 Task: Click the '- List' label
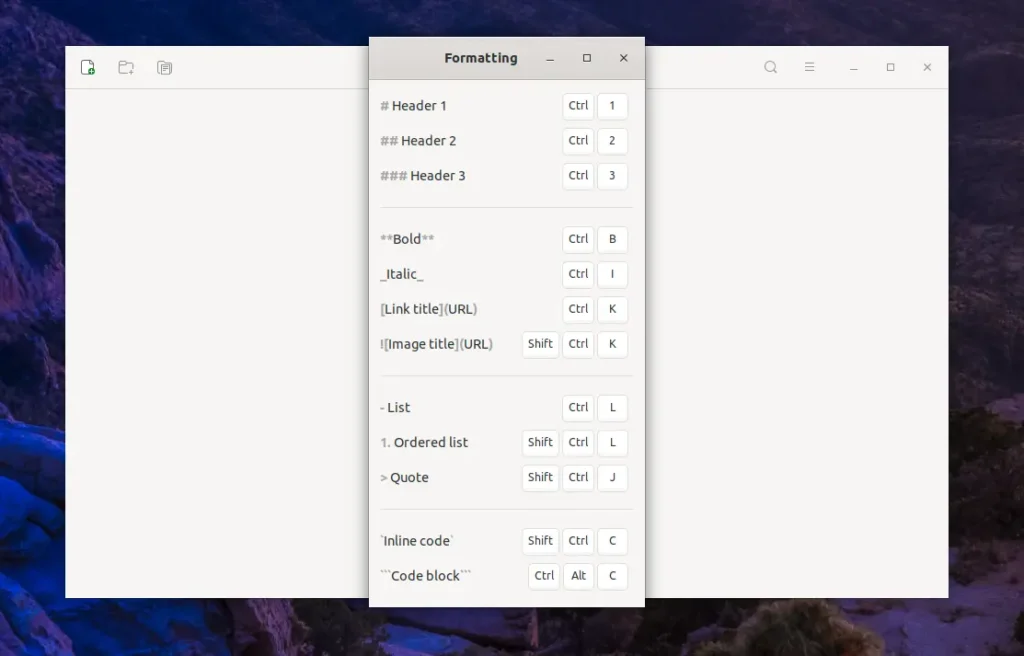[x=395, y=408]
